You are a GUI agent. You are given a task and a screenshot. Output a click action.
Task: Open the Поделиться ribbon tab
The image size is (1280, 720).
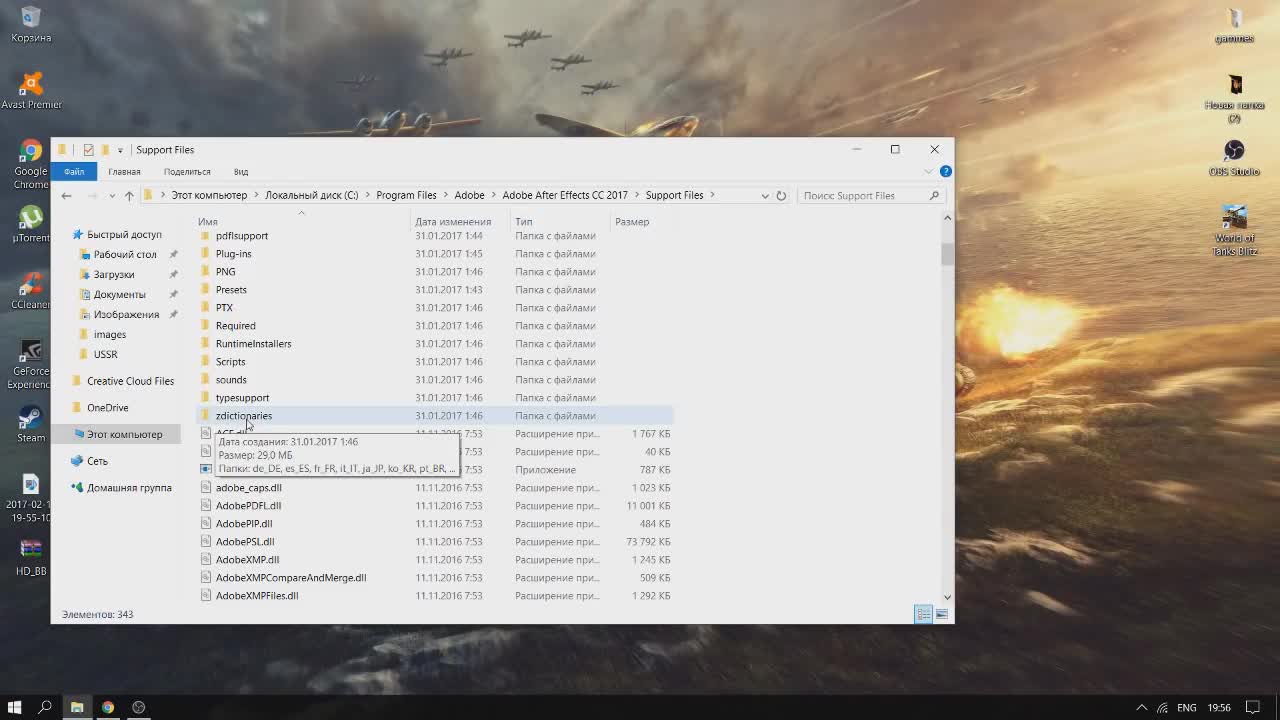(187, 172)
